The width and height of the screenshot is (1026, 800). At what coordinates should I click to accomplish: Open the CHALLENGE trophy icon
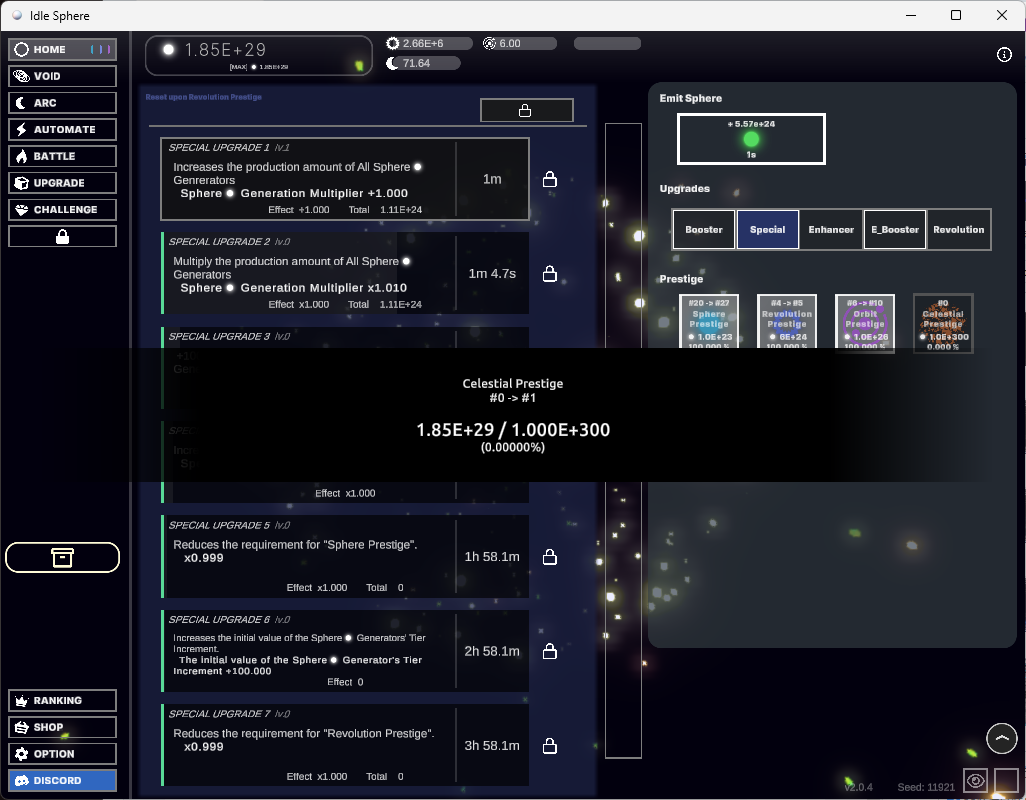tap(62, 209)
